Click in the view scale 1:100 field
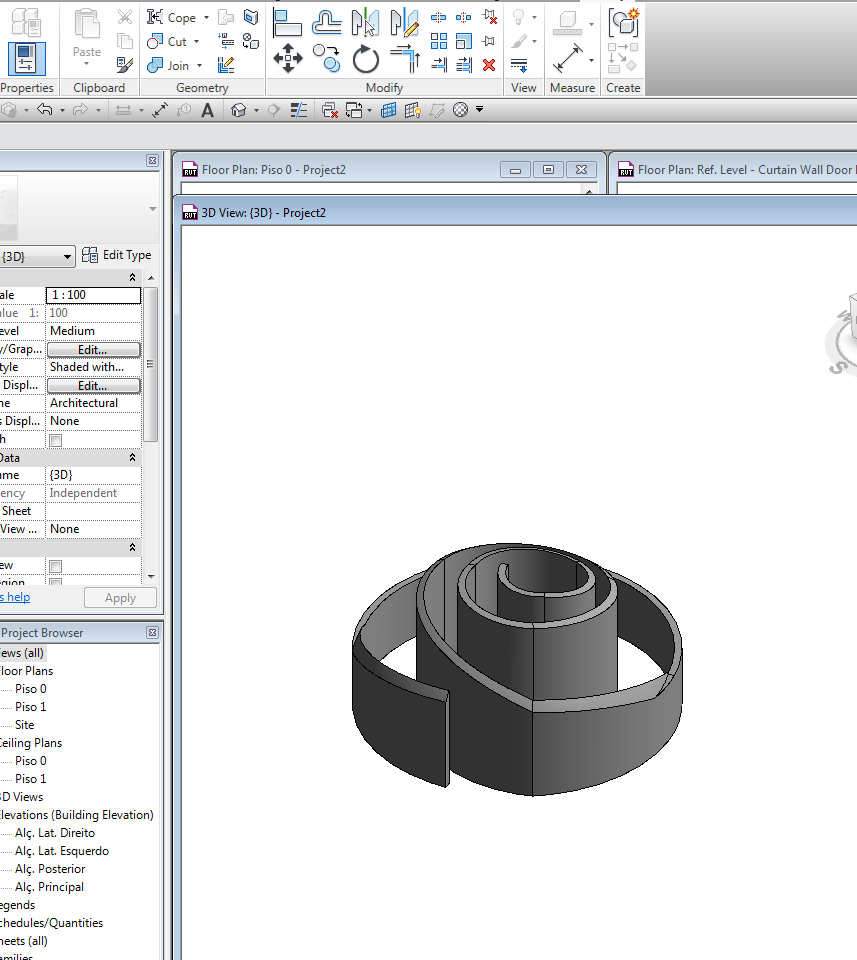 (x=93, y=294)
